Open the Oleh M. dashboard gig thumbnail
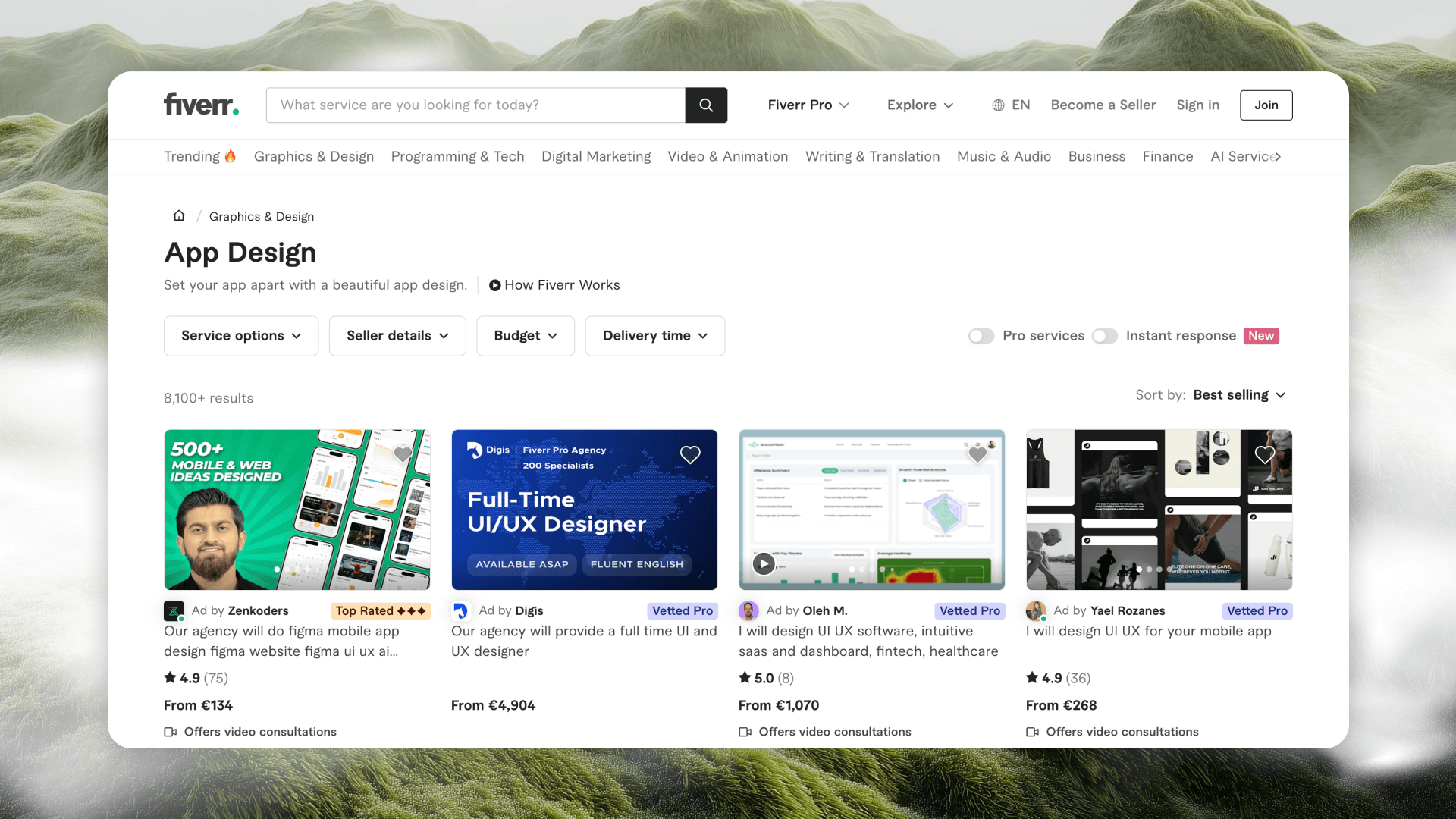Screen dimensions: 1456x819 [x=872, y=510]
